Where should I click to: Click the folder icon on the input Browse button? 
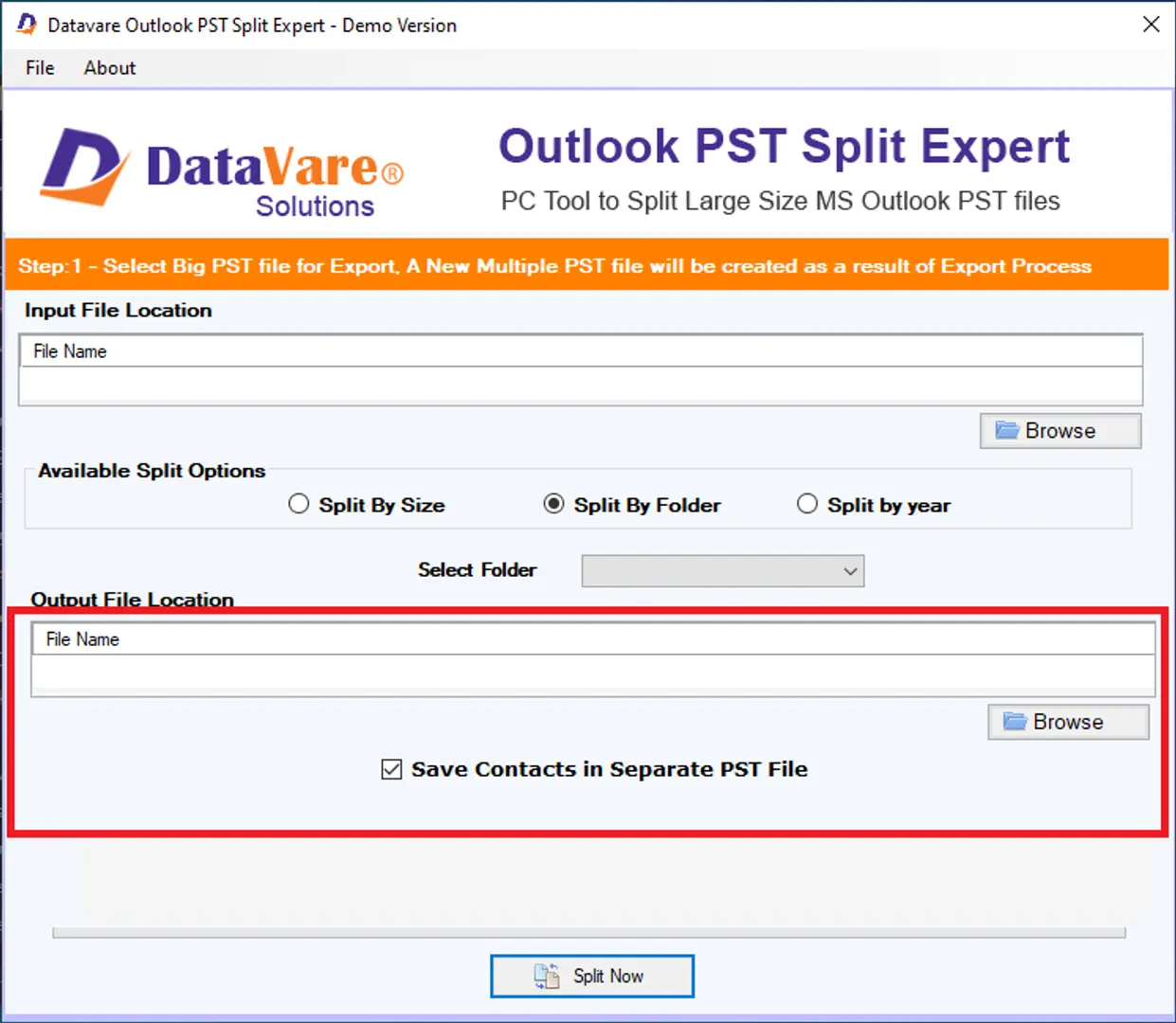1006,431
